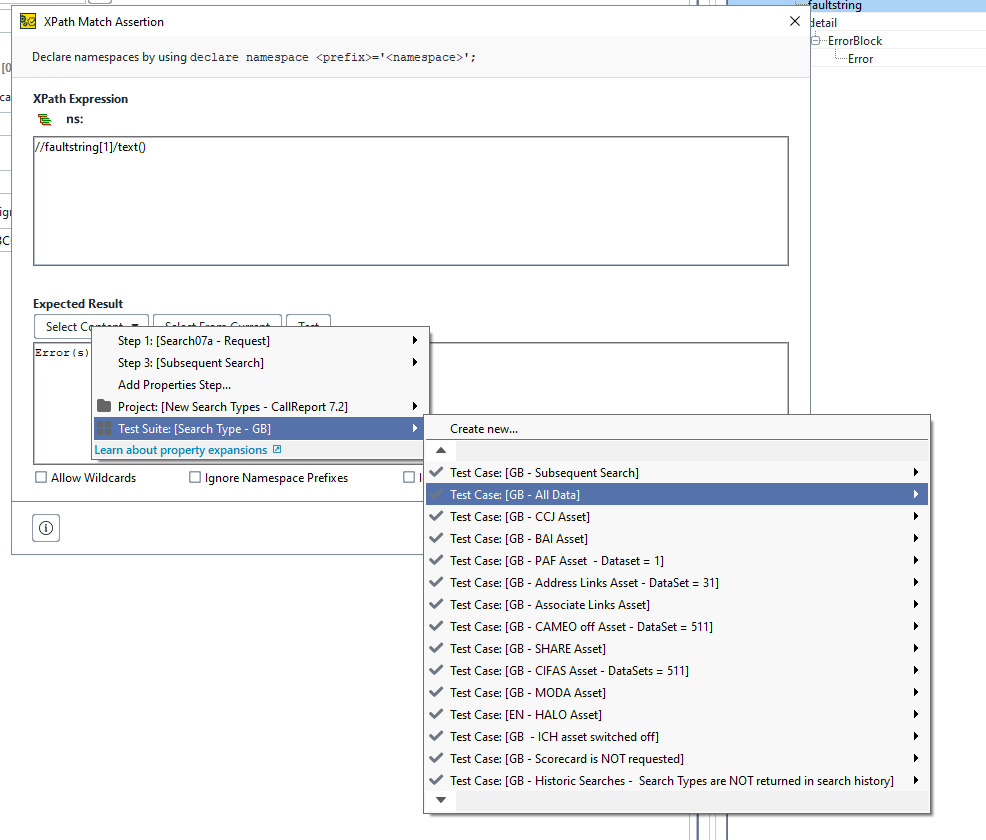Close the XPath Match Assertion dialog
Screen dimensions: 986x840
[x=795, y=21]
